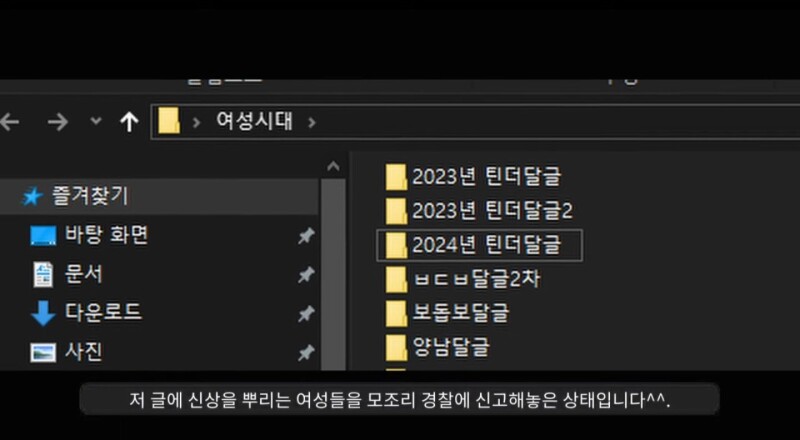Click the 즐겨찾기 star icon
The image size is (800, 440).
point(31,197)
